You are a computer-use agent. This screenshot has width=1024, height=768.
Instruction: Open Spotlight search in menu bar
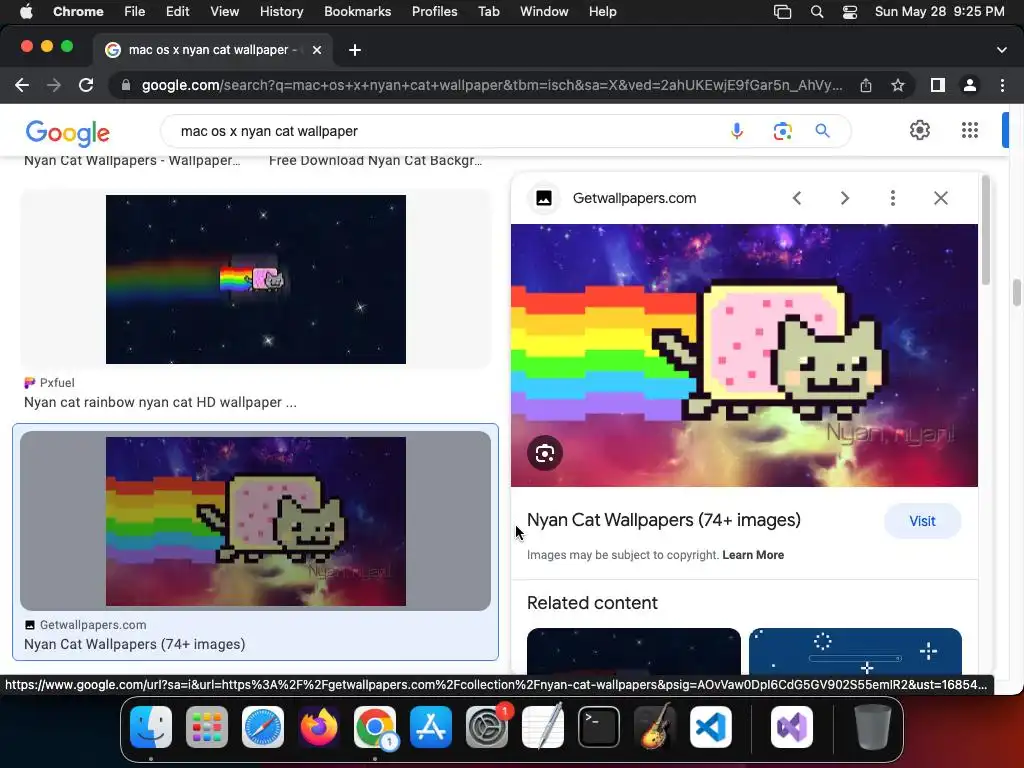(816, 12)
